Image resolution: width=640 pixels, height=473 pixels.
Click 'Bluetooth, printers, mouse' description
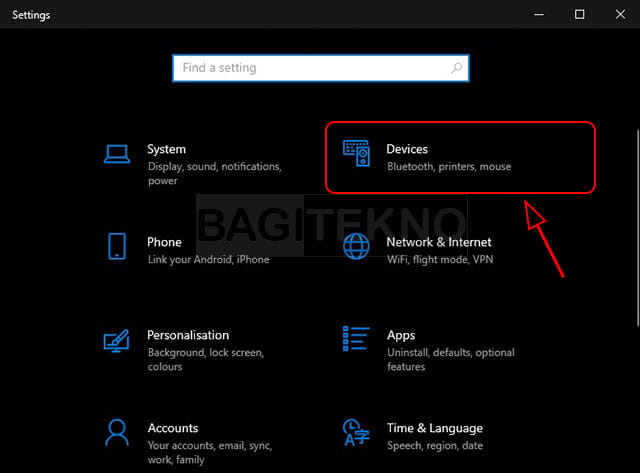pyautogui.click(x=449, y=167)
